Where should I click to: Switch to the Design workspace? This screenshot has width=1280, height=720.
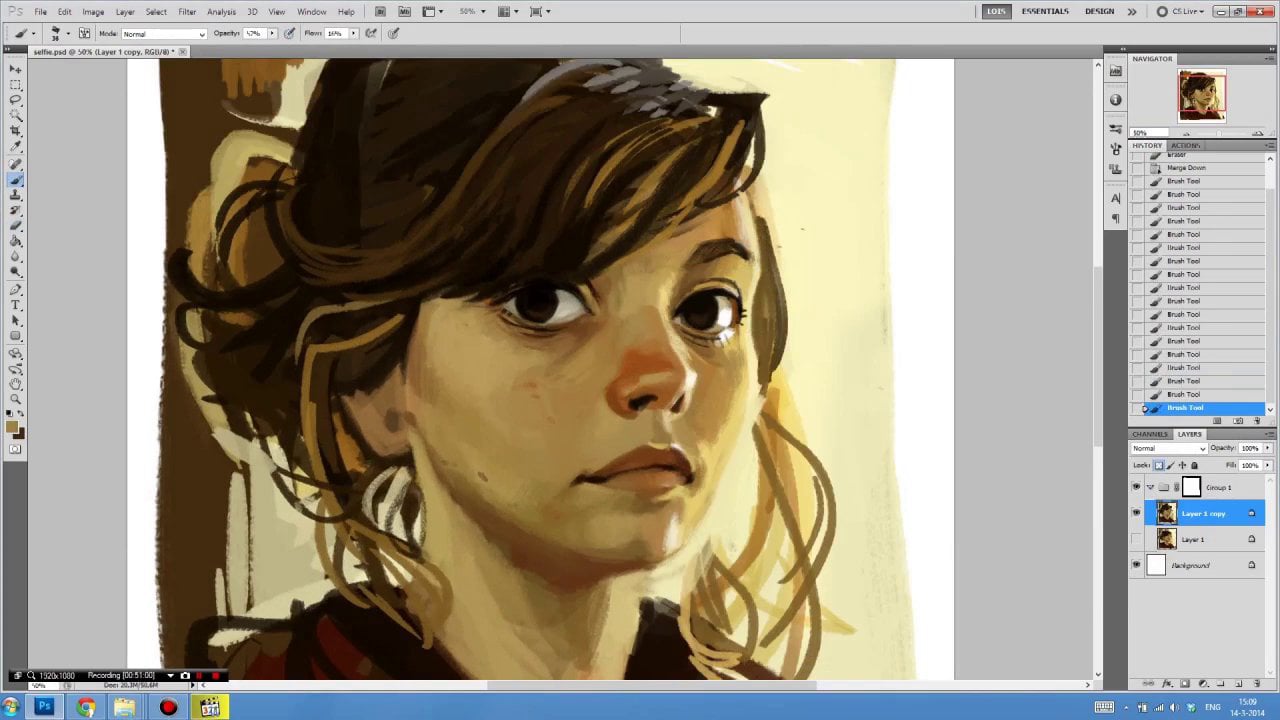(1099, 11)
